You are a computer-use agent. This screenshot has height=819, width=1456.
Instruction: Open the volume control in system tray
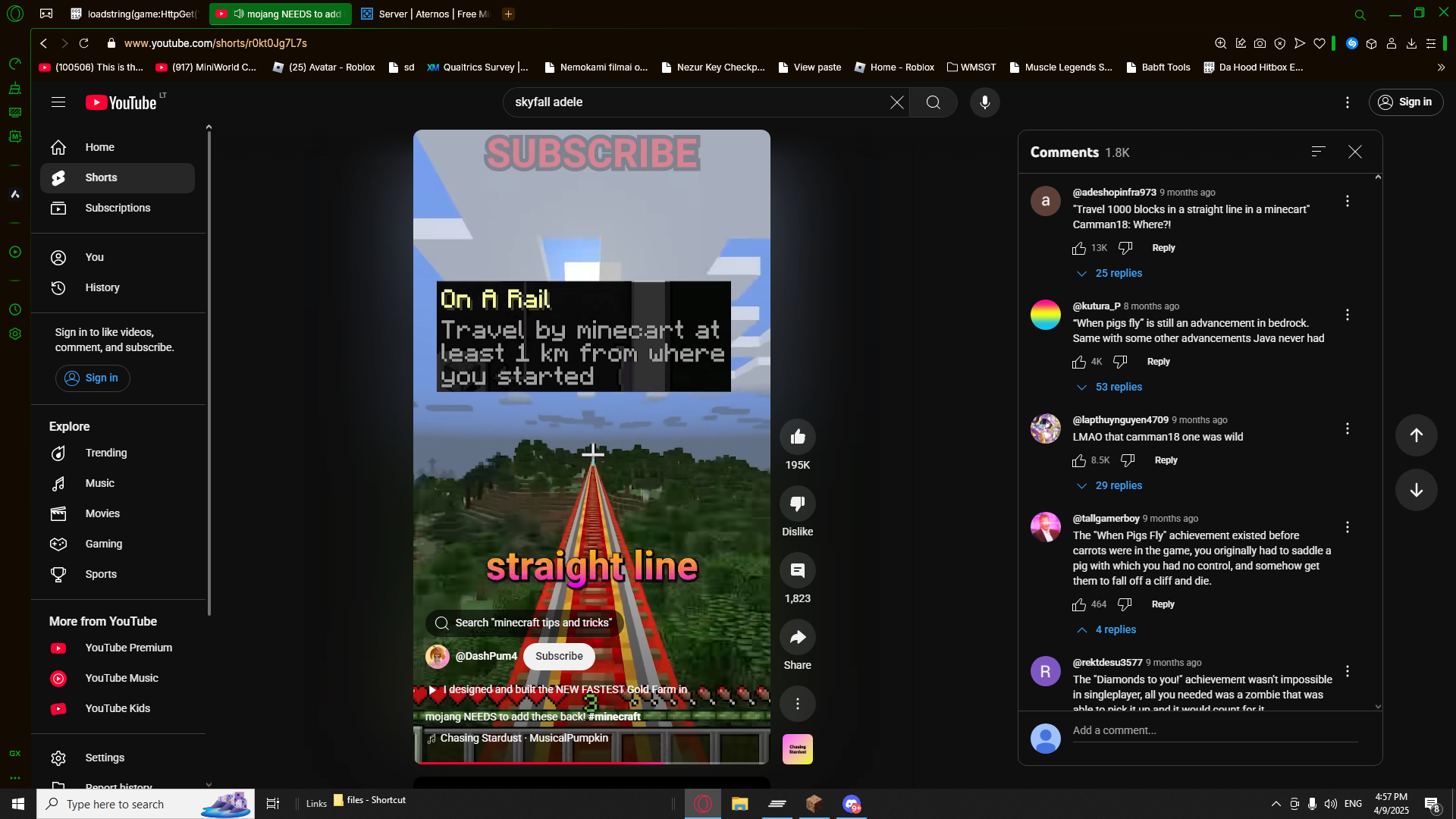click(x=1331, y=804)
